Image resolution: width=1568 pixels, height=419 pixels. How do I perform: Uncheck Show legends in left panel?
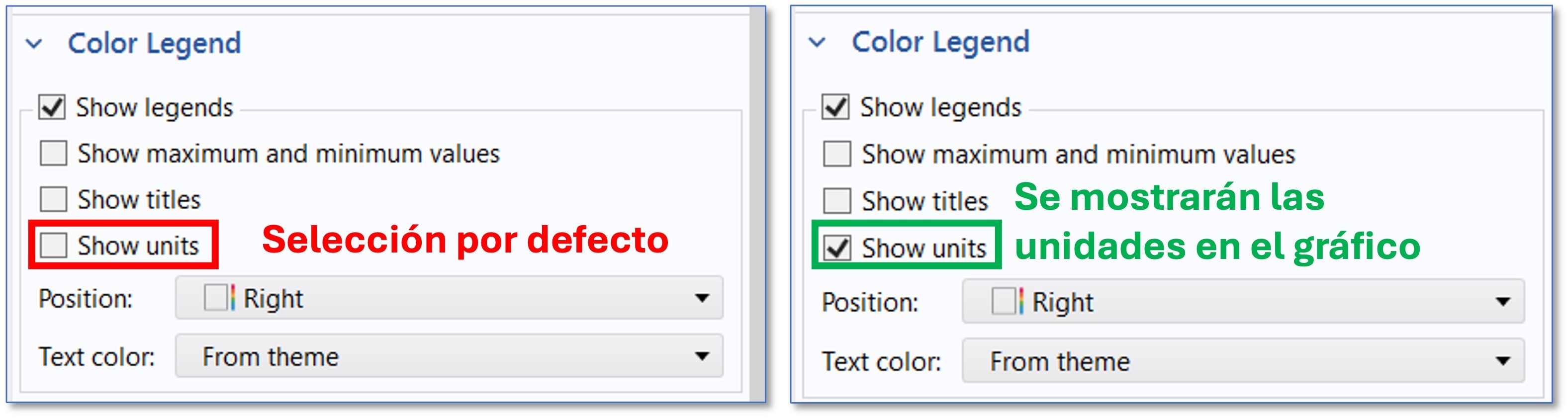(52, 108)
